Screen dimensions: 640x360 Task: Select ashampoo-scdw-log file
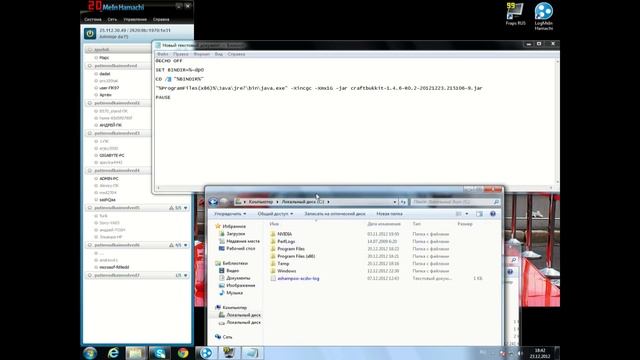click(298, 278)
